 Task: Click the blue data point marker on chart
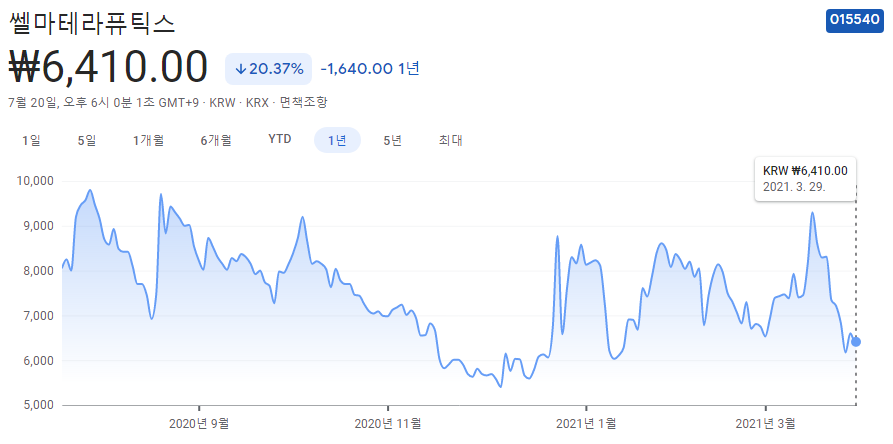(x=855, y=342)
